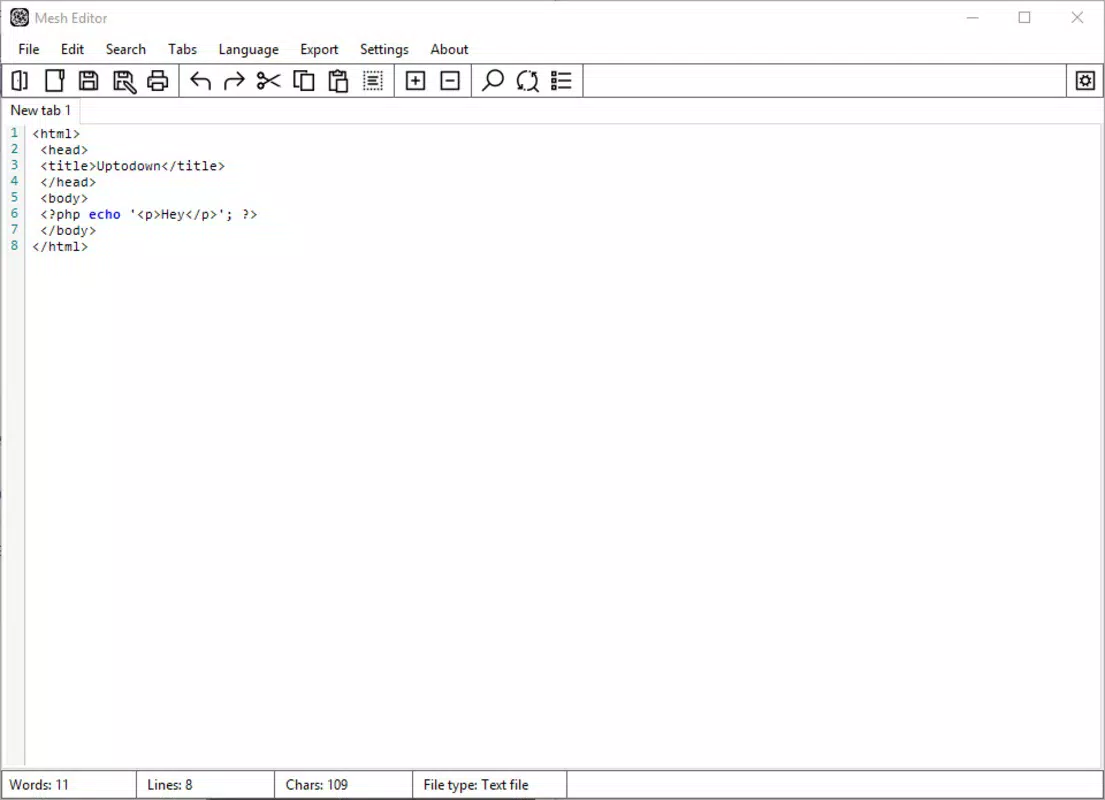Click the '</body>' text on line 7
Screen dimensions: 1105x800
tap(68, 230)
